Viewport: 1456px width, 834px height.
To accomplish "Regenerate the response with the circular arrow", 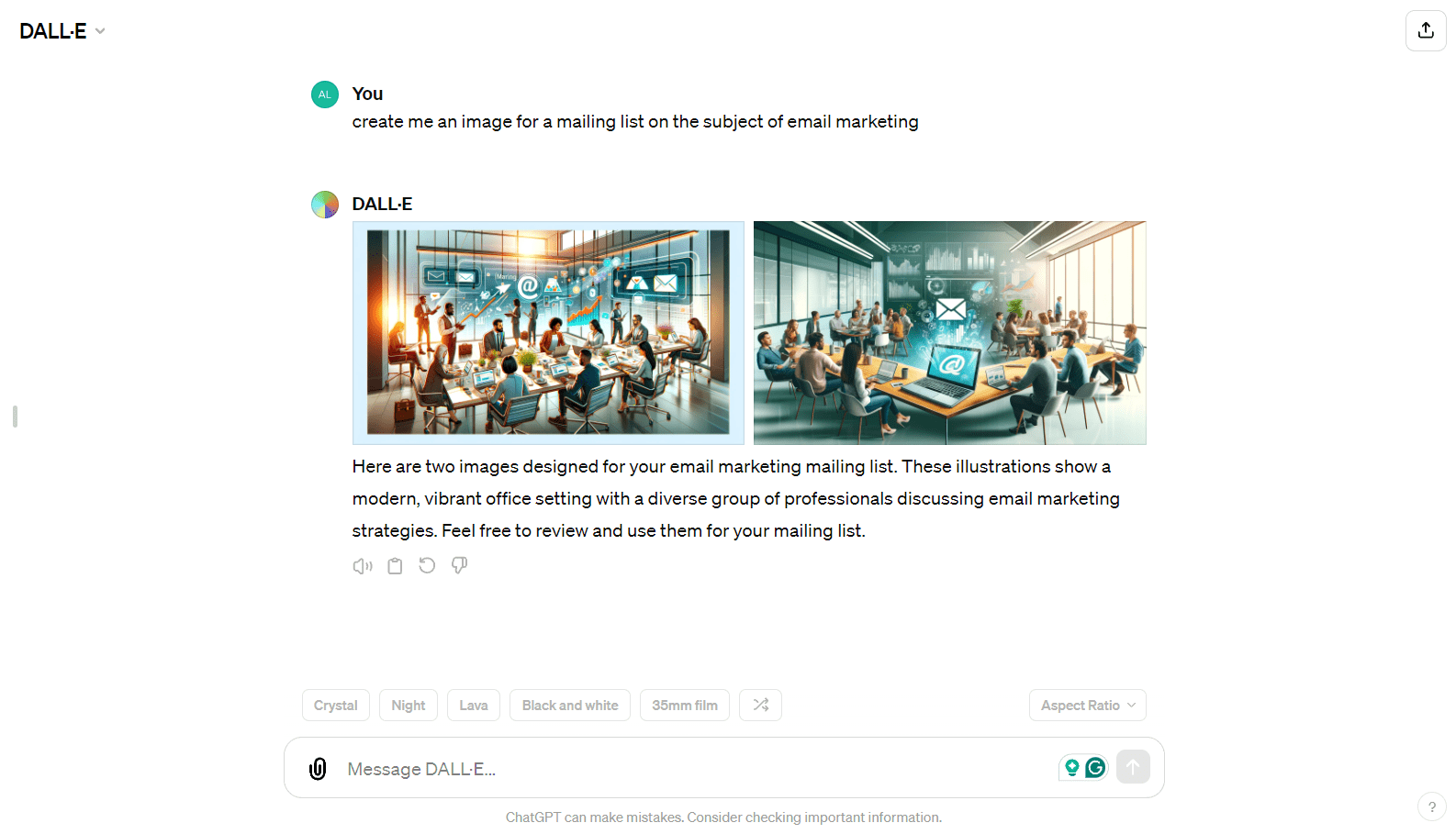I will tap(427, 566).
